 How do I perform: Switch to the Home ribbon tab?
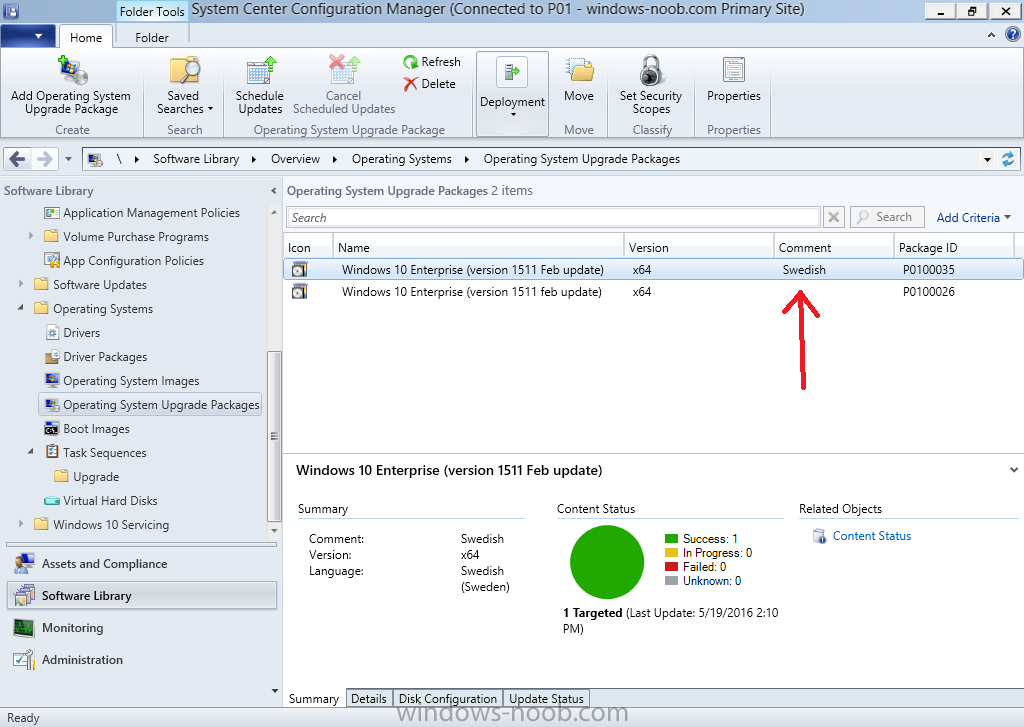point(86,37)
